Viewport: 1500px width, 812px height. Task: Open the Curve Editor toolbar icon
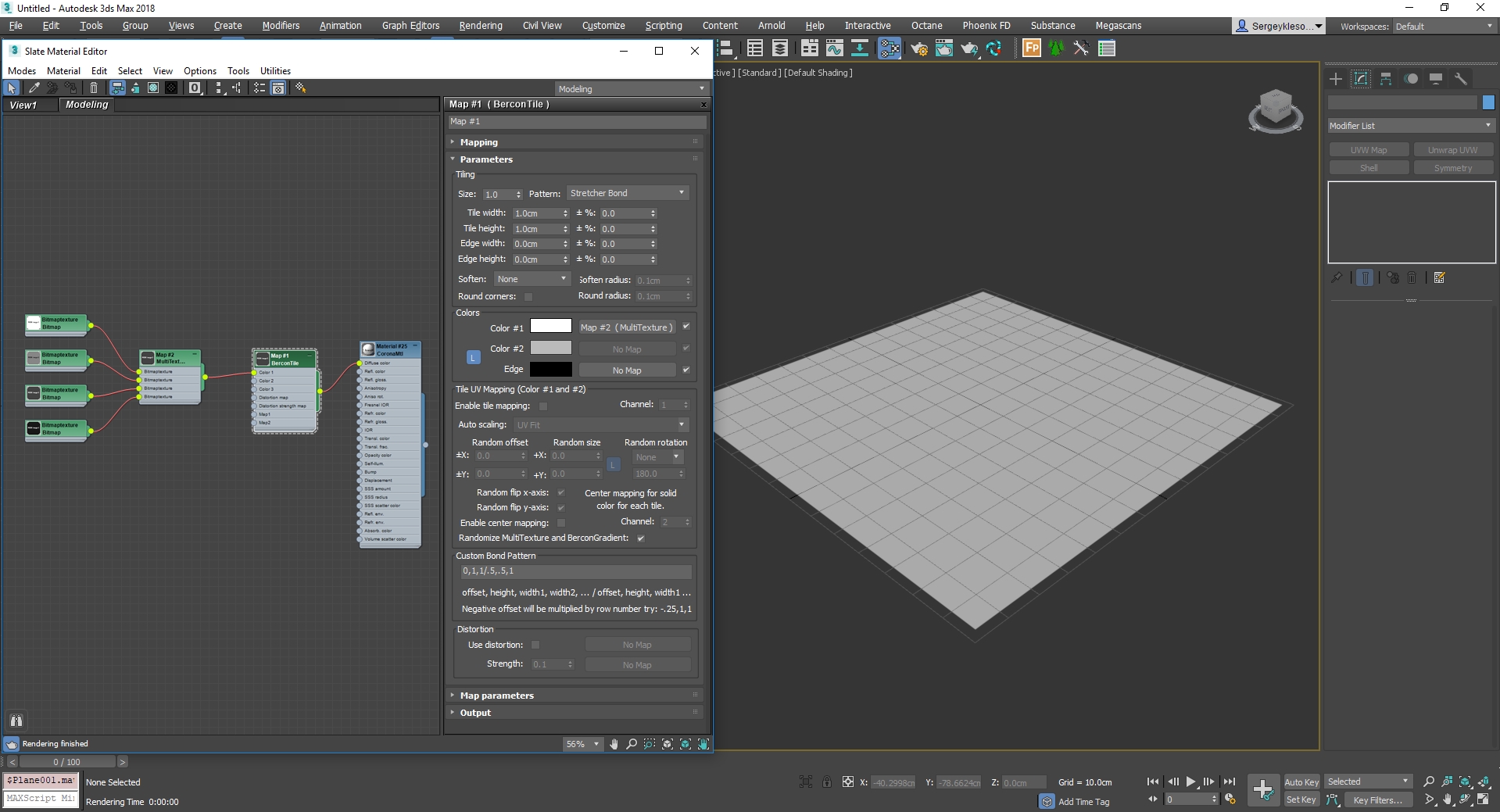(835, 48)
